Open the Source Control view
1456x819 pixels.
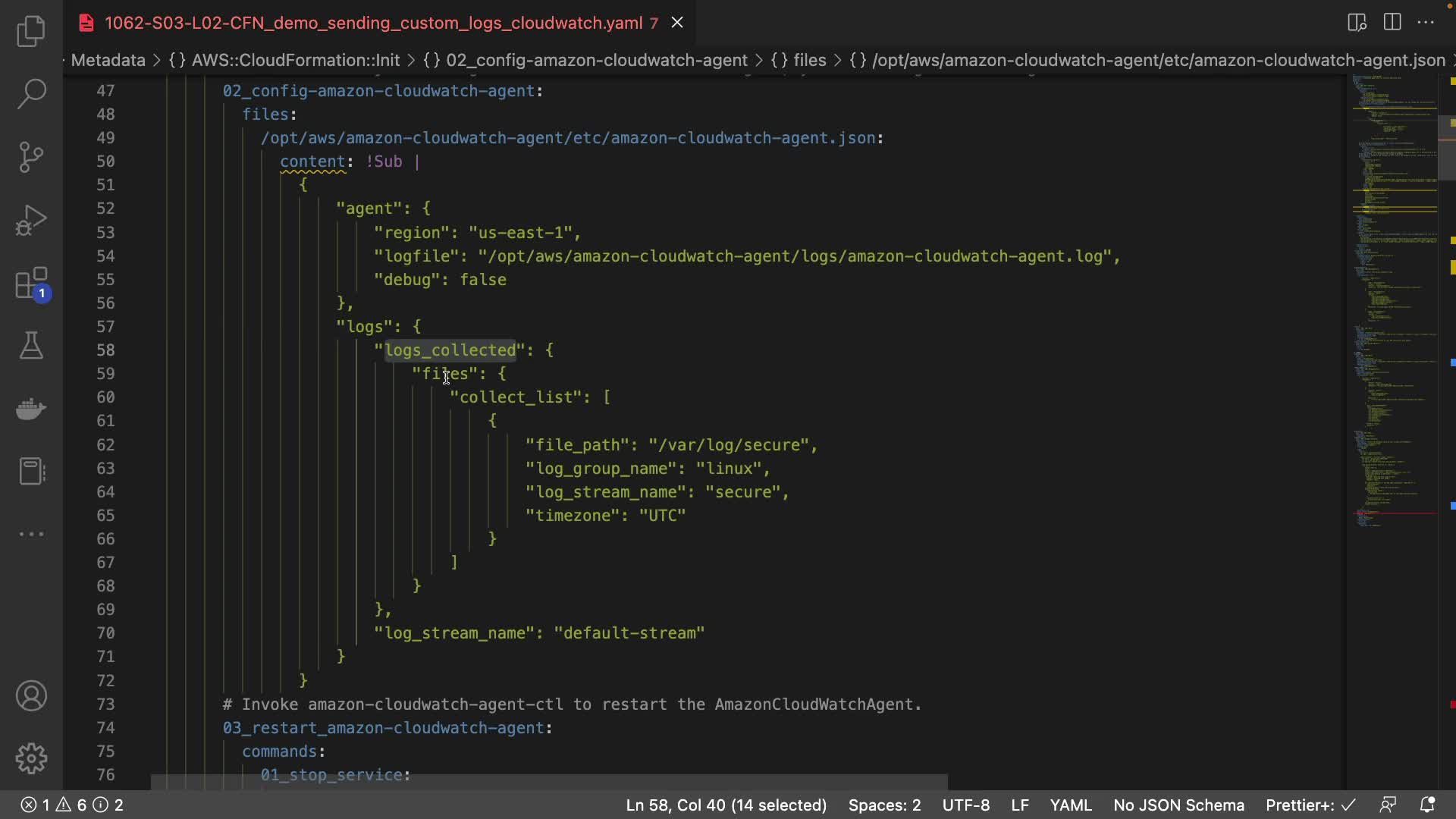pos(31,157)
